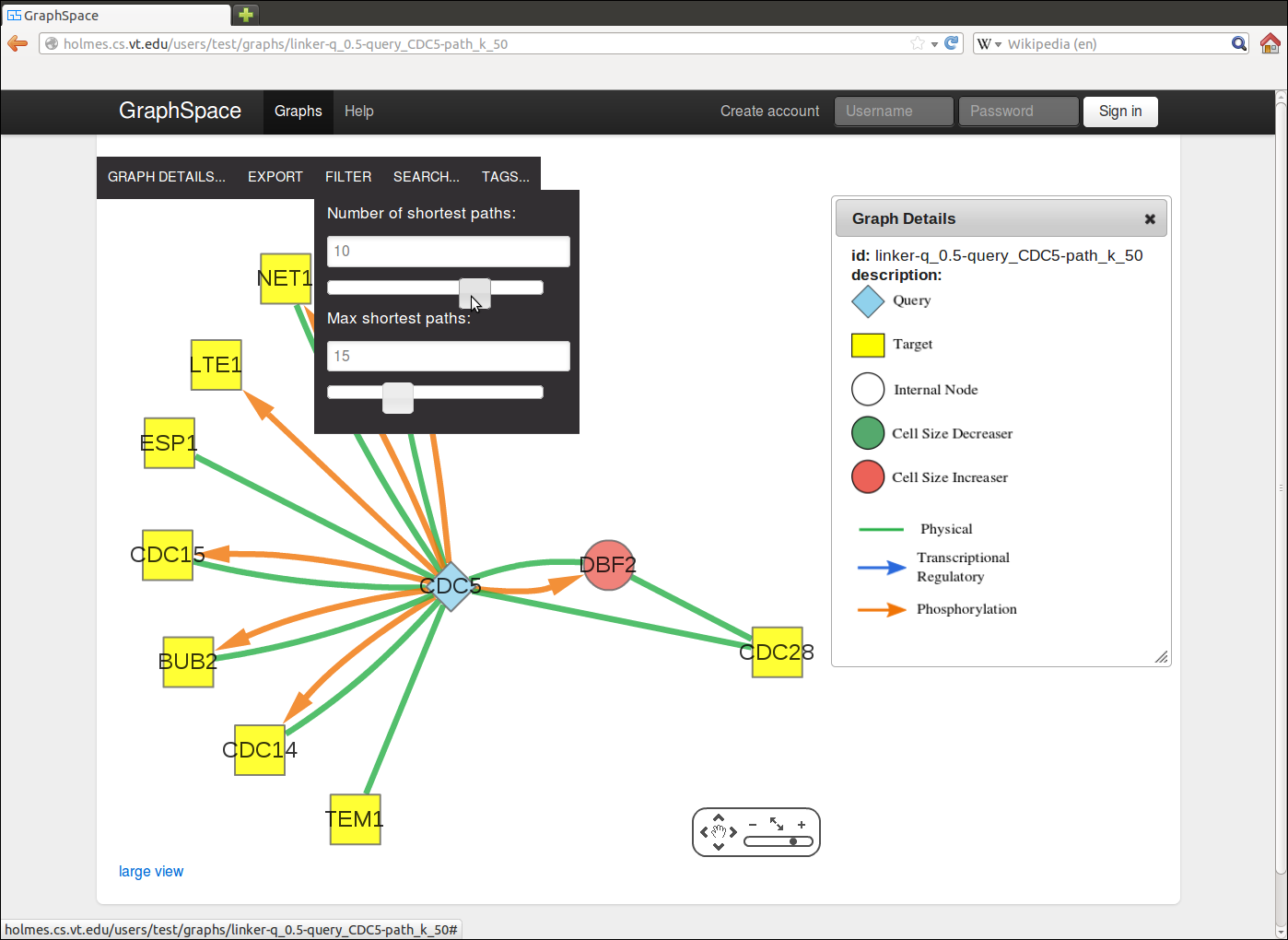Viewport: 1288px width, 940px height.
Task: Click the Number of shortest paths field
Action: coord(449,252)
